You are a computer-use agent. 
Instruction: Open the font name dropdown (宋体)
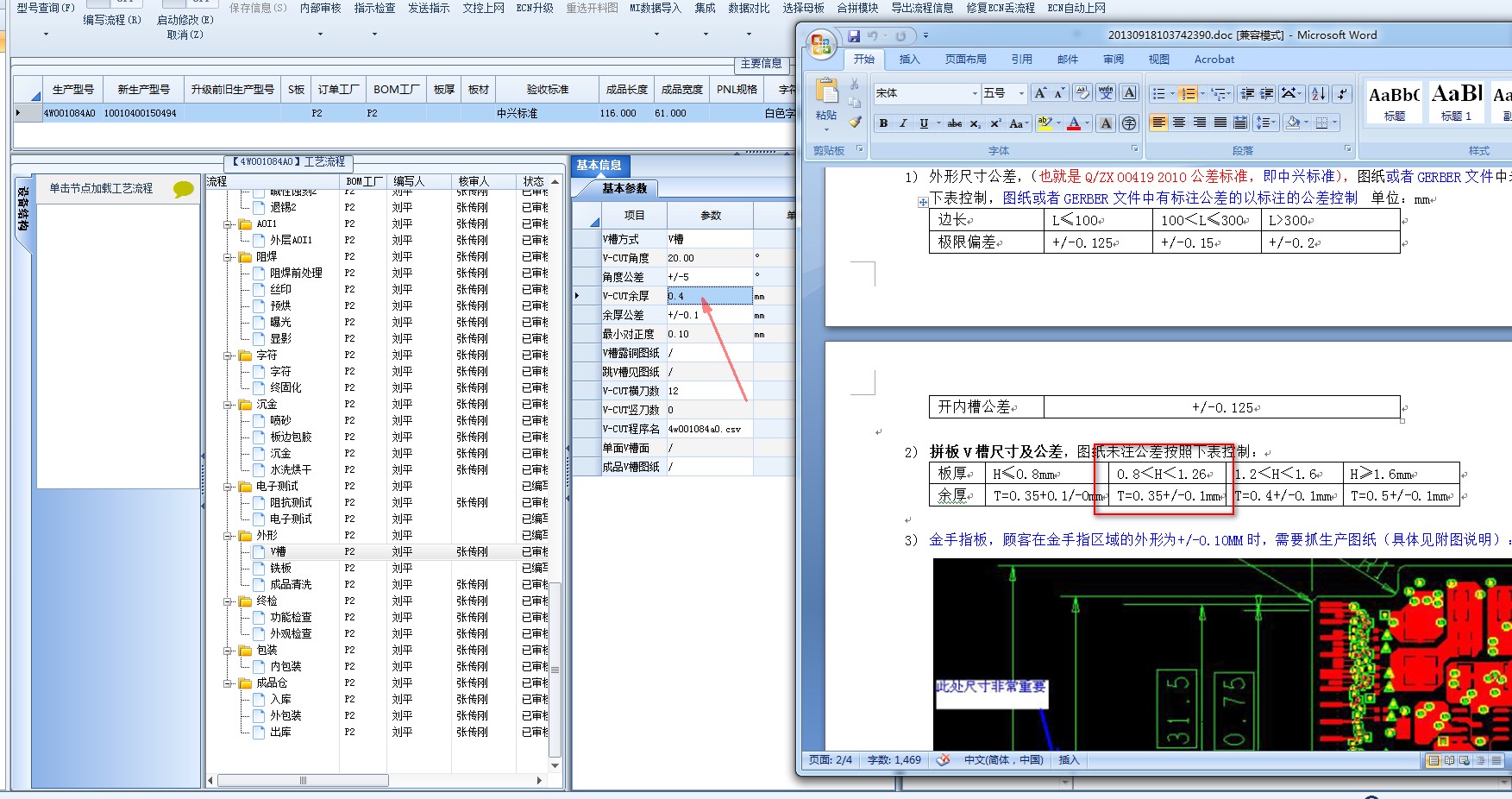point(975,93)
